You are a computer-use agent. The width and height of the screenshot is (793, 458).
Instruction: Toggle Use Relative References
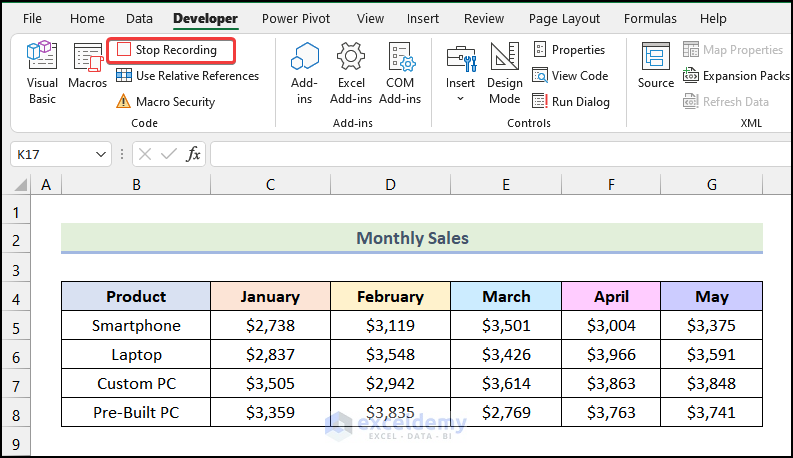(x=187, y=75)
